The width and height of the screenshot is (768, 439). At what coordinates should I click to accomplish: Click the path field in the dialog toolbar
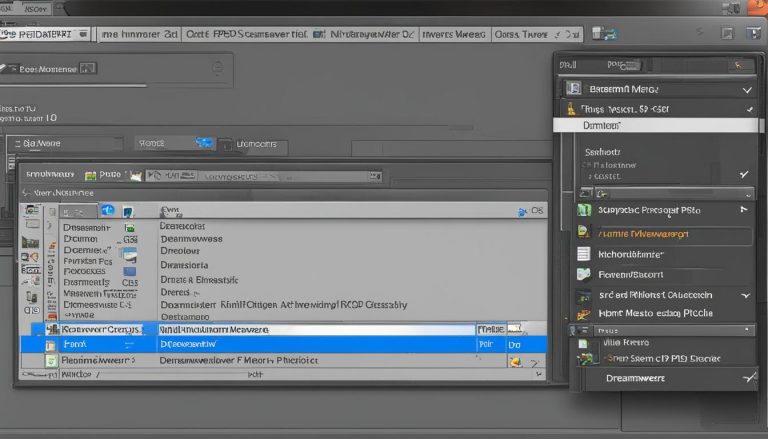coord(264,176)
